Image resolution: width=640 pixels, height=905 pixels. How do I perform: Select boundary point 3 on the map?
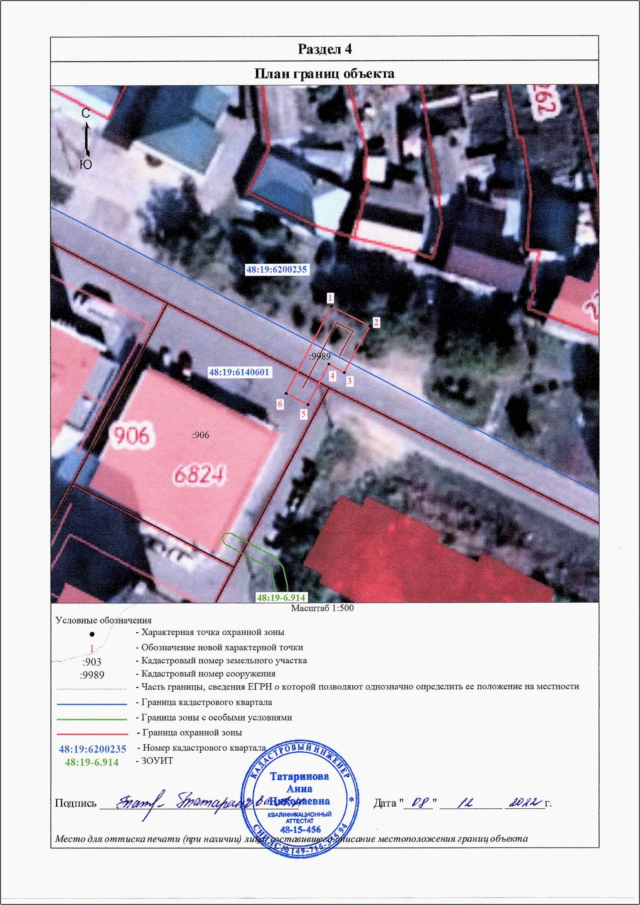[349, 381]
